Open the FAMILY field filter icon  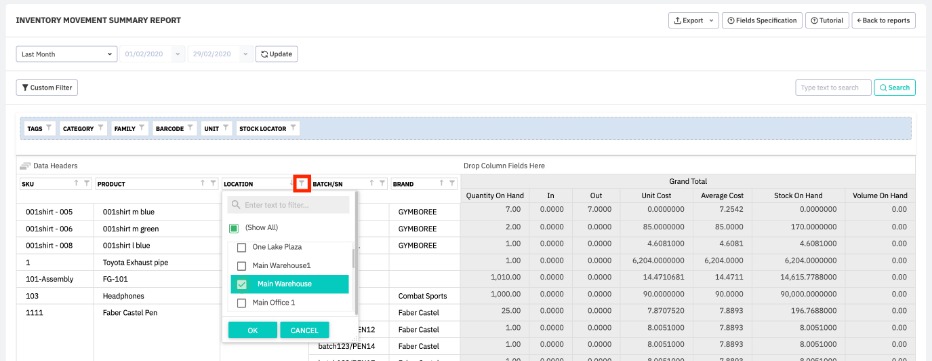(x=141, y=128)
